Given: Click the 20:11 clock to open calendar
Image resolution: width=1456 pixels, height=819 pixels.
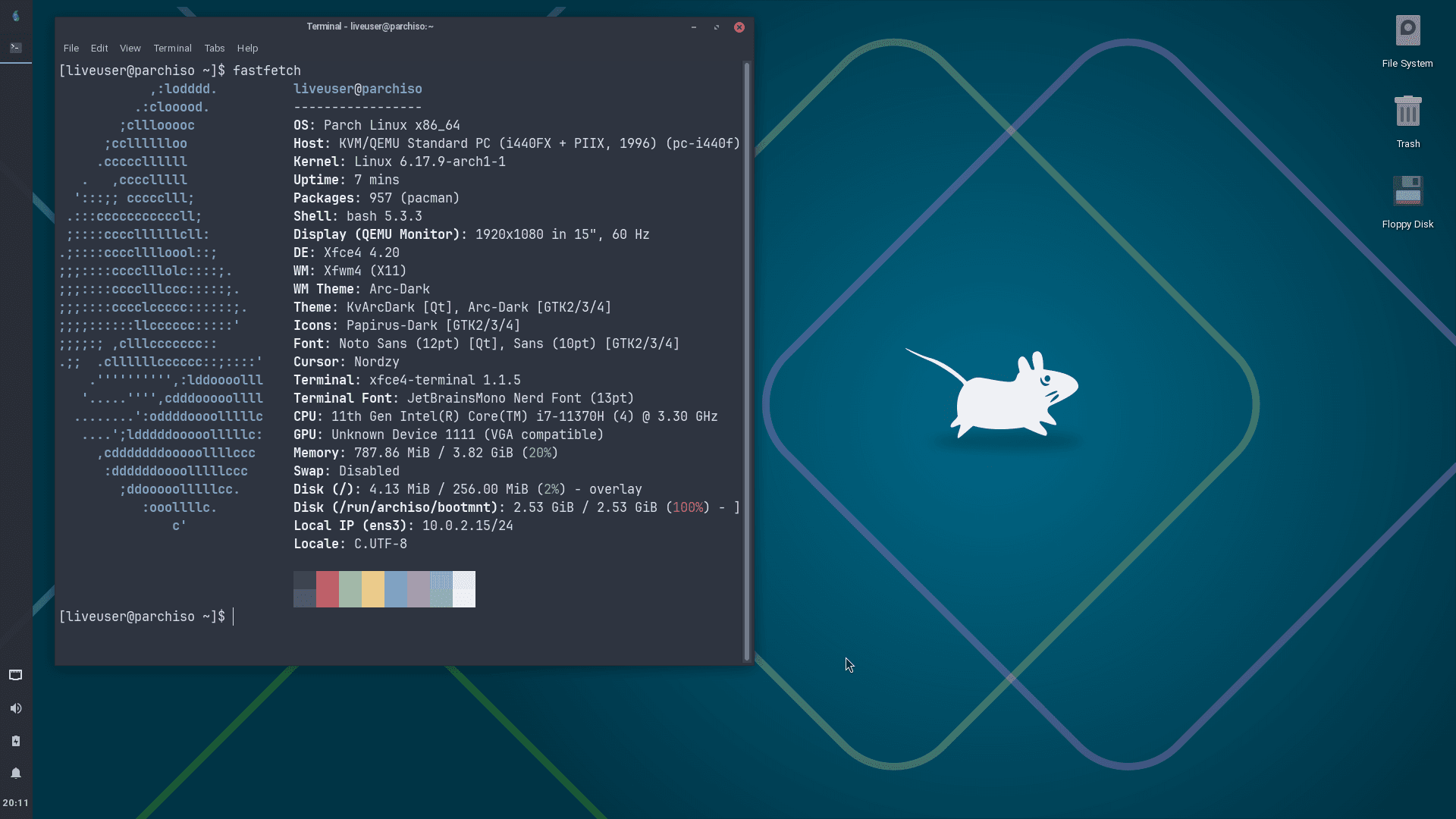Looking at the screenshot, I should click(x=15, y=802).
